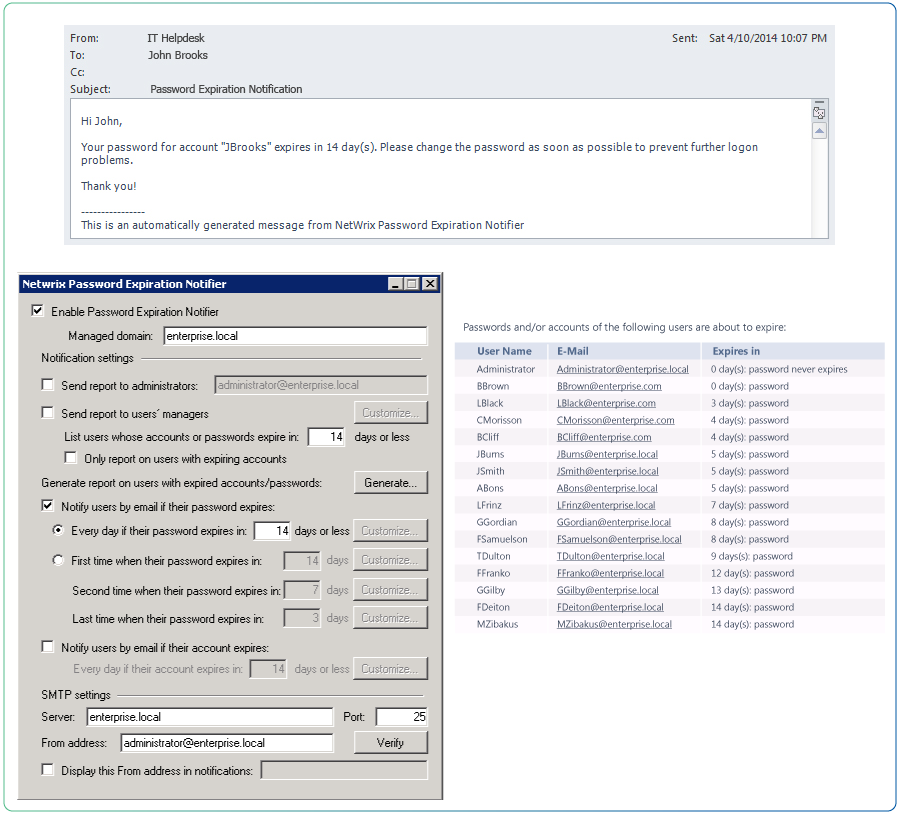900x816 pixels.
Task: Close the Netwrix Password Expiration Notifier dialog
Action: [x=429, y=284]
